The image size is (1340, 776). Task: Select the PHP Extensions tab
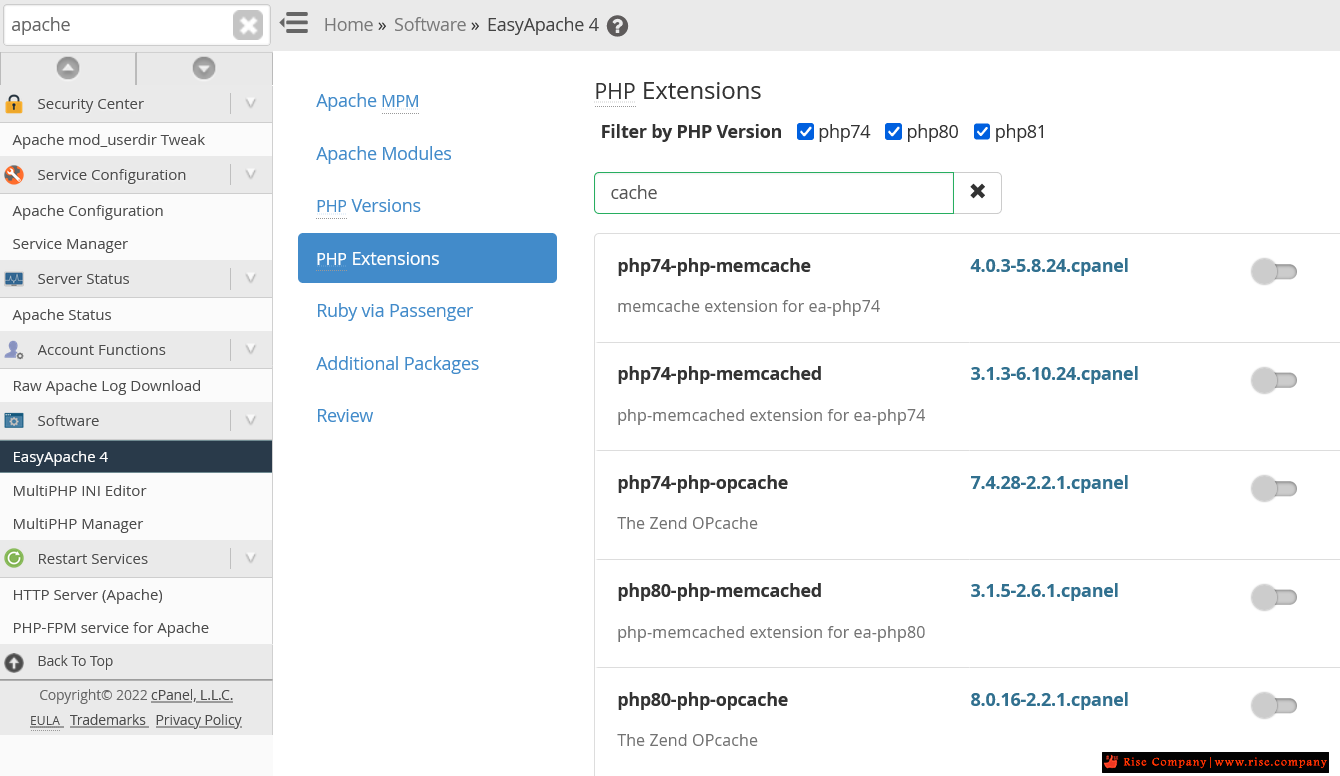point(427,258)
